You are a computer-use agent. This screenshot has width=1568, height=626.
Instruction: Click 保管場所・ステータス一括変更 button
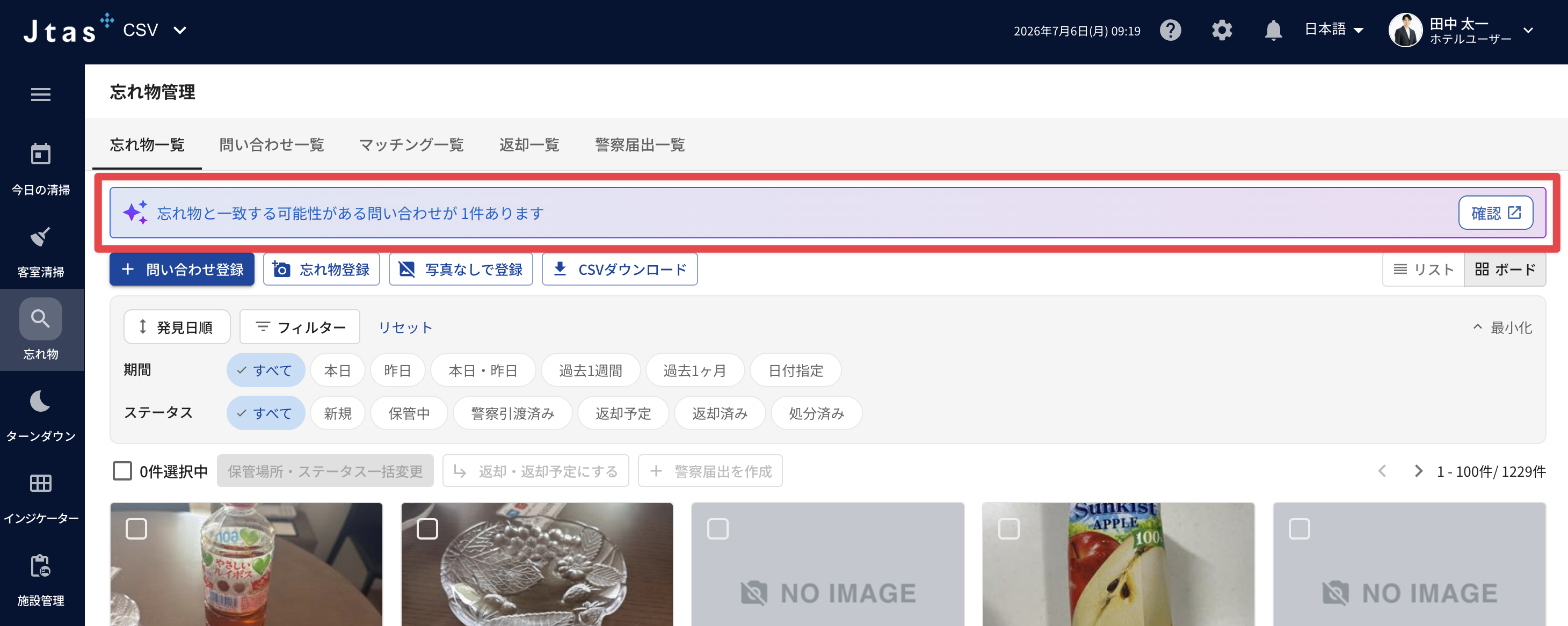pos(325,471)
